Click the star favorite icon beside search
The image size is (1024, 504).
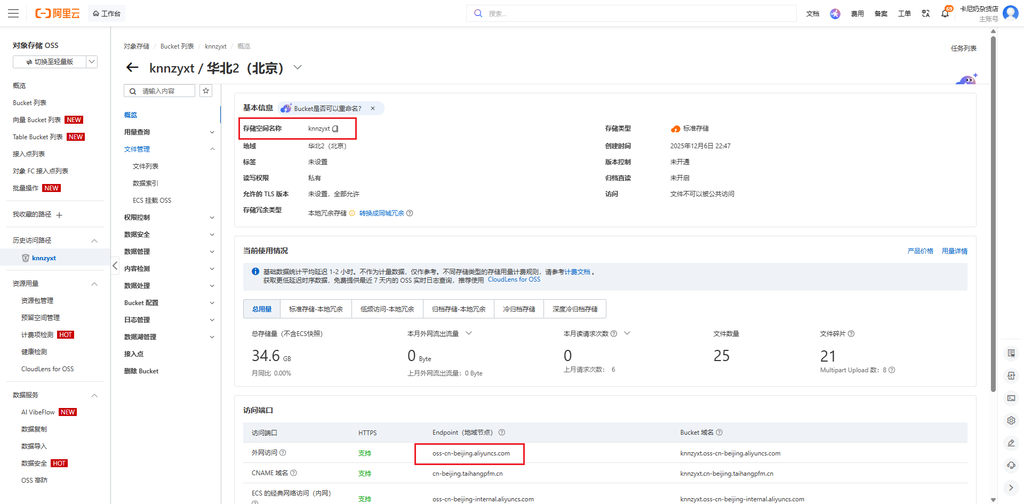pos(206,91)
